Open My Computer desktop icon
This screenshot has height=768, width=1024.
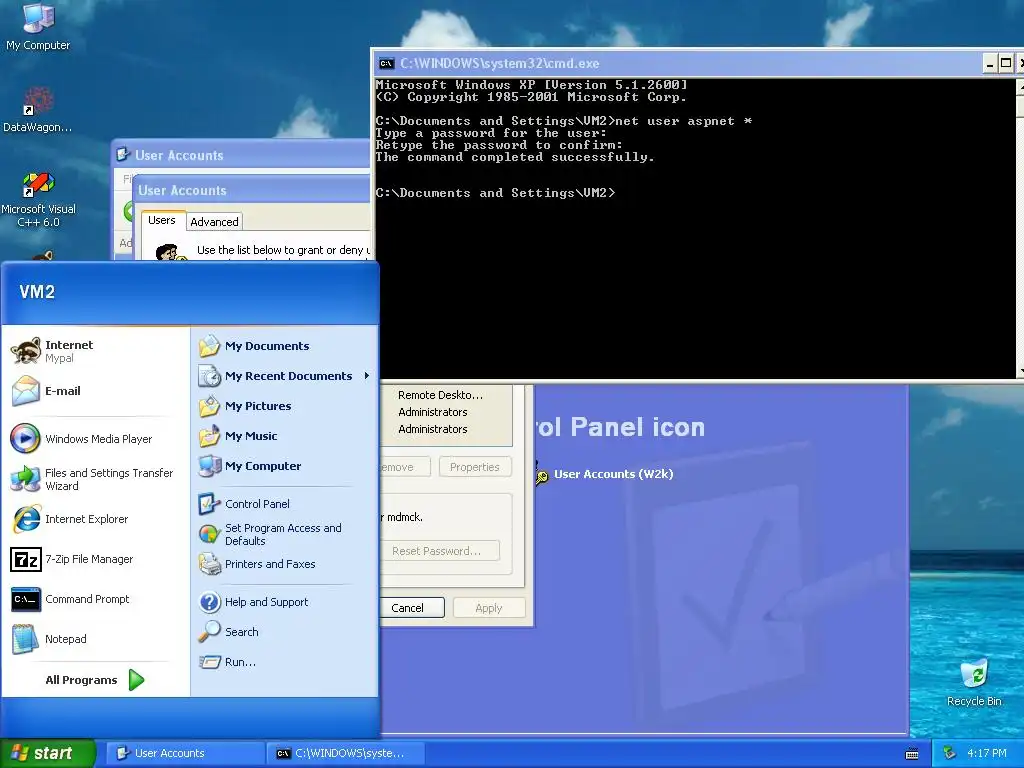click(38, 26)
